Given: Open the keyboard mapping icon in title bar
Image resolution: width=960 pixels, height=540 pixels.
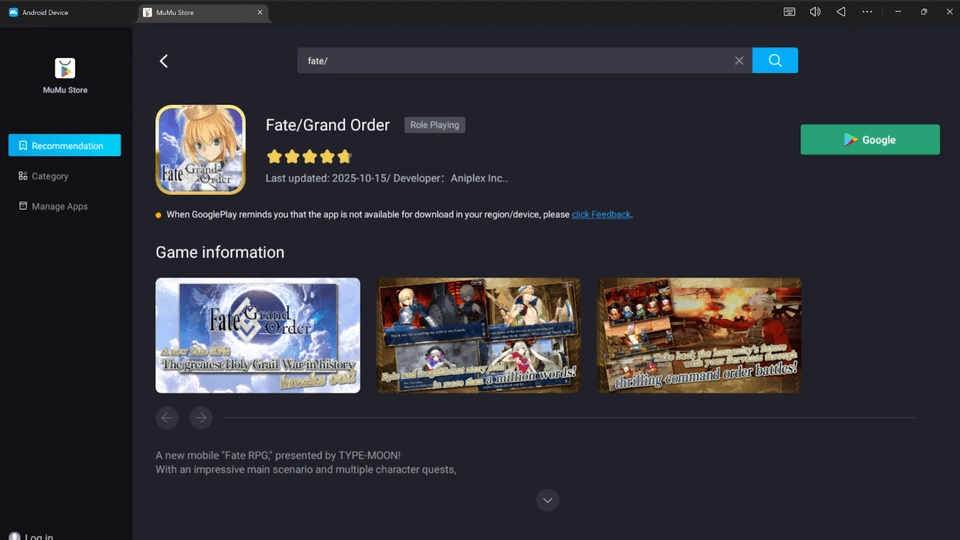Looking at the screenshot, I should (x=789, y=12).
